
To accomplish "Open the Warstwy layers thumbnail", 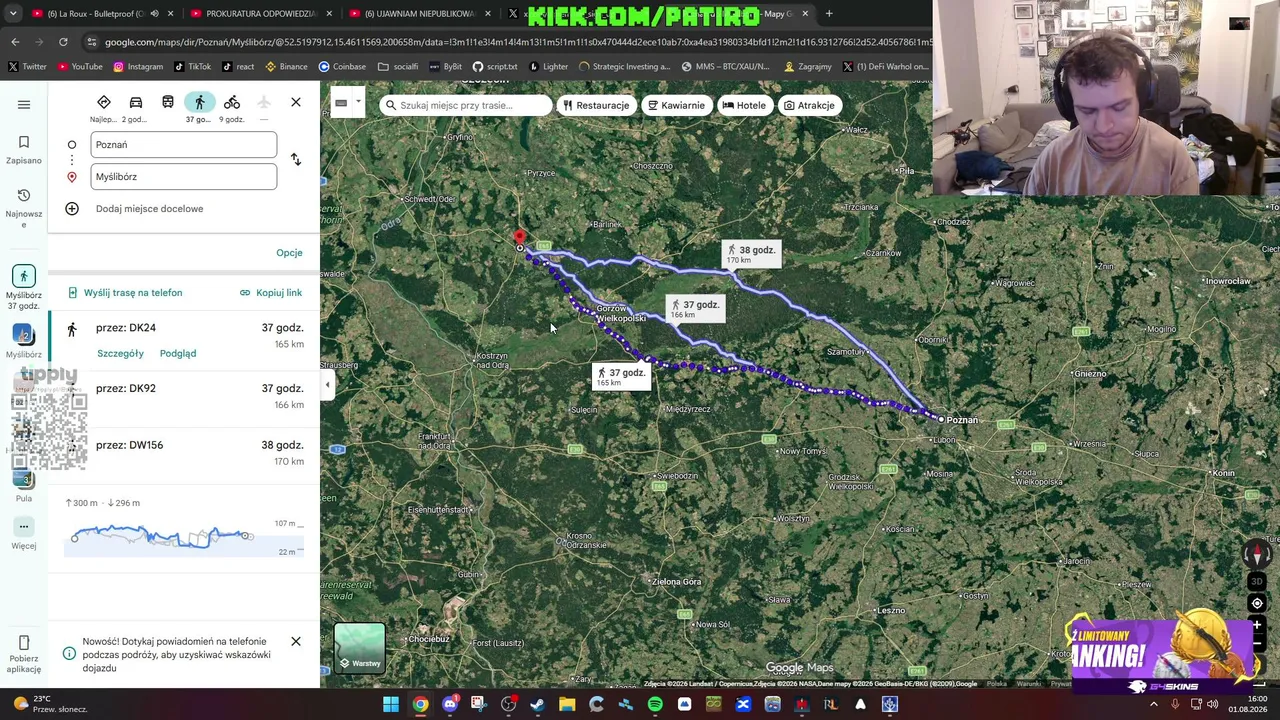I will [359, 648].
